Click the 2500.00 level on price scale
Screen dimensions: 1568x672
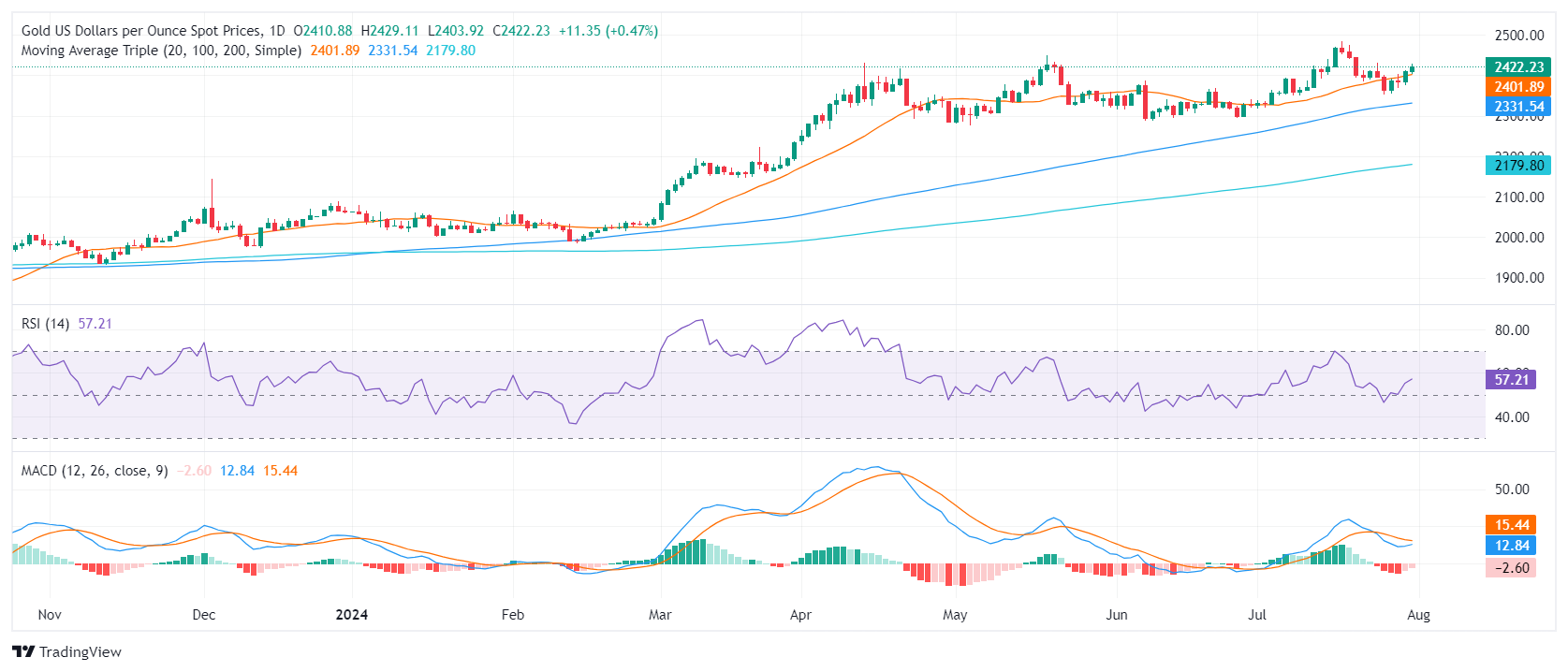[x=1518, y=36]
